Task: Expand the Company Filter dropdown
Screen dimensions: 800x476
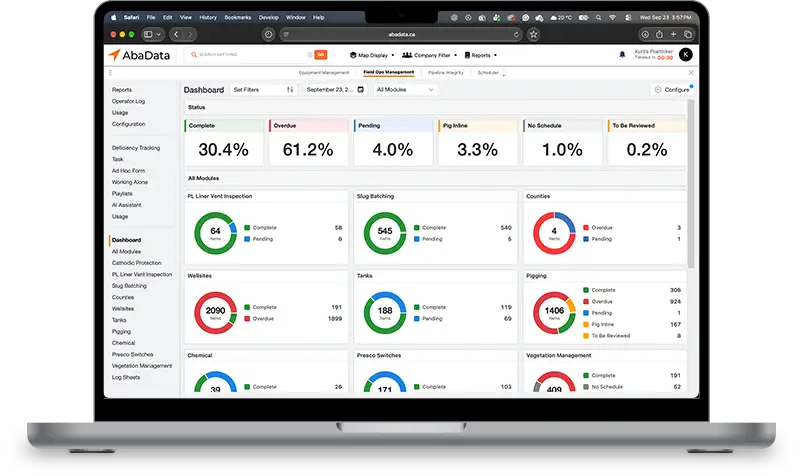Action: [x=430, y=55]
